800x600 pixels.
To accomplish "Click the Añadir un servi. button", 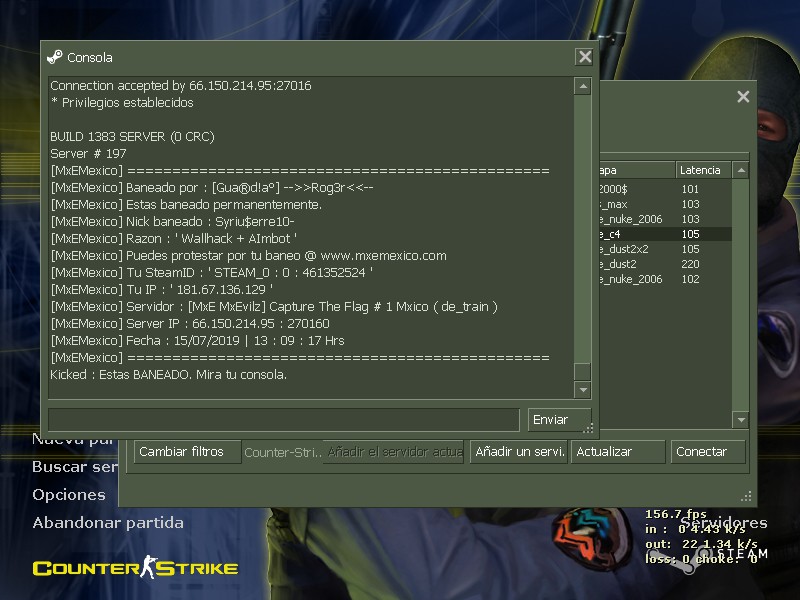I will 519,452.
